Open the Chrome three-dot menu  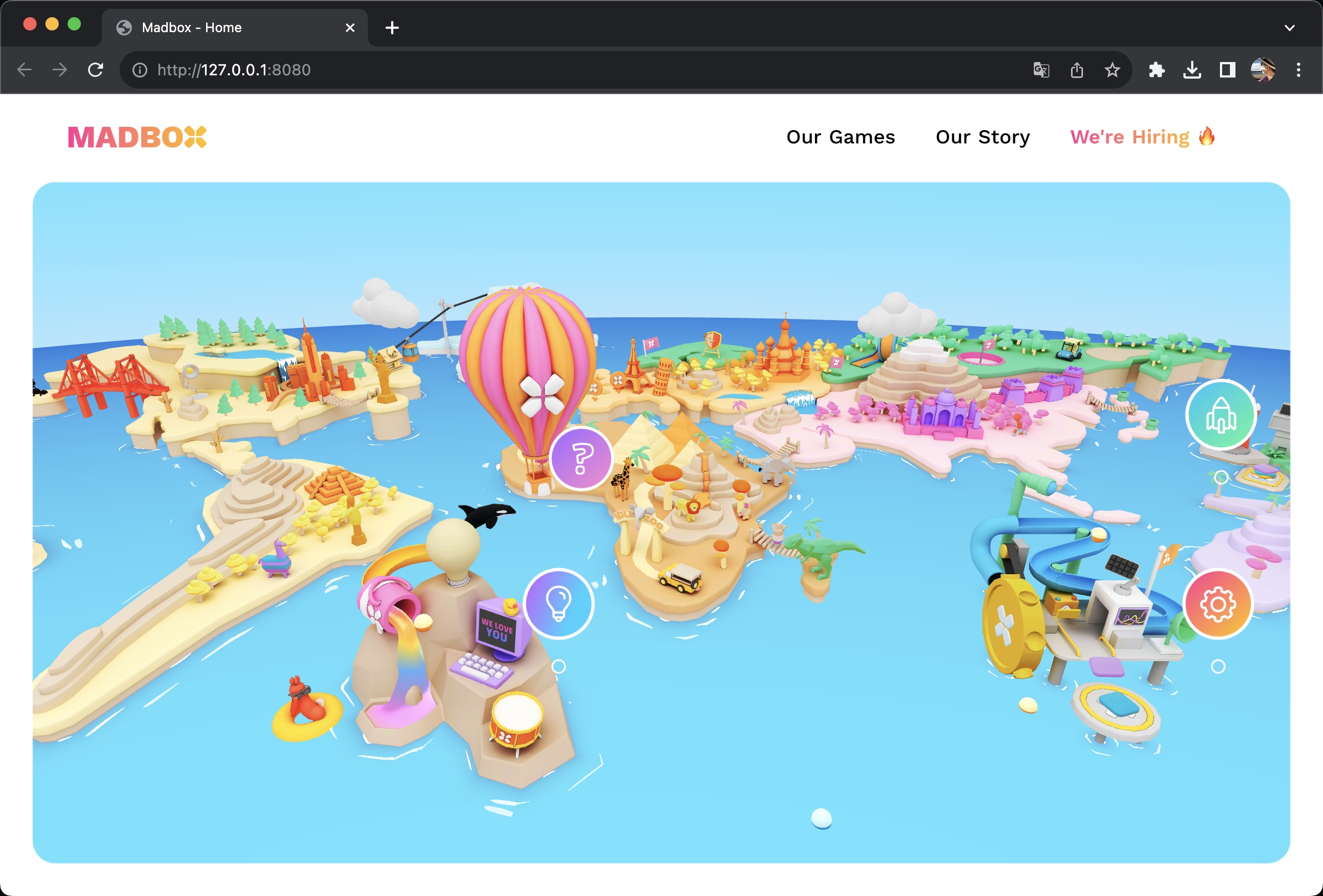point(1298,70)
